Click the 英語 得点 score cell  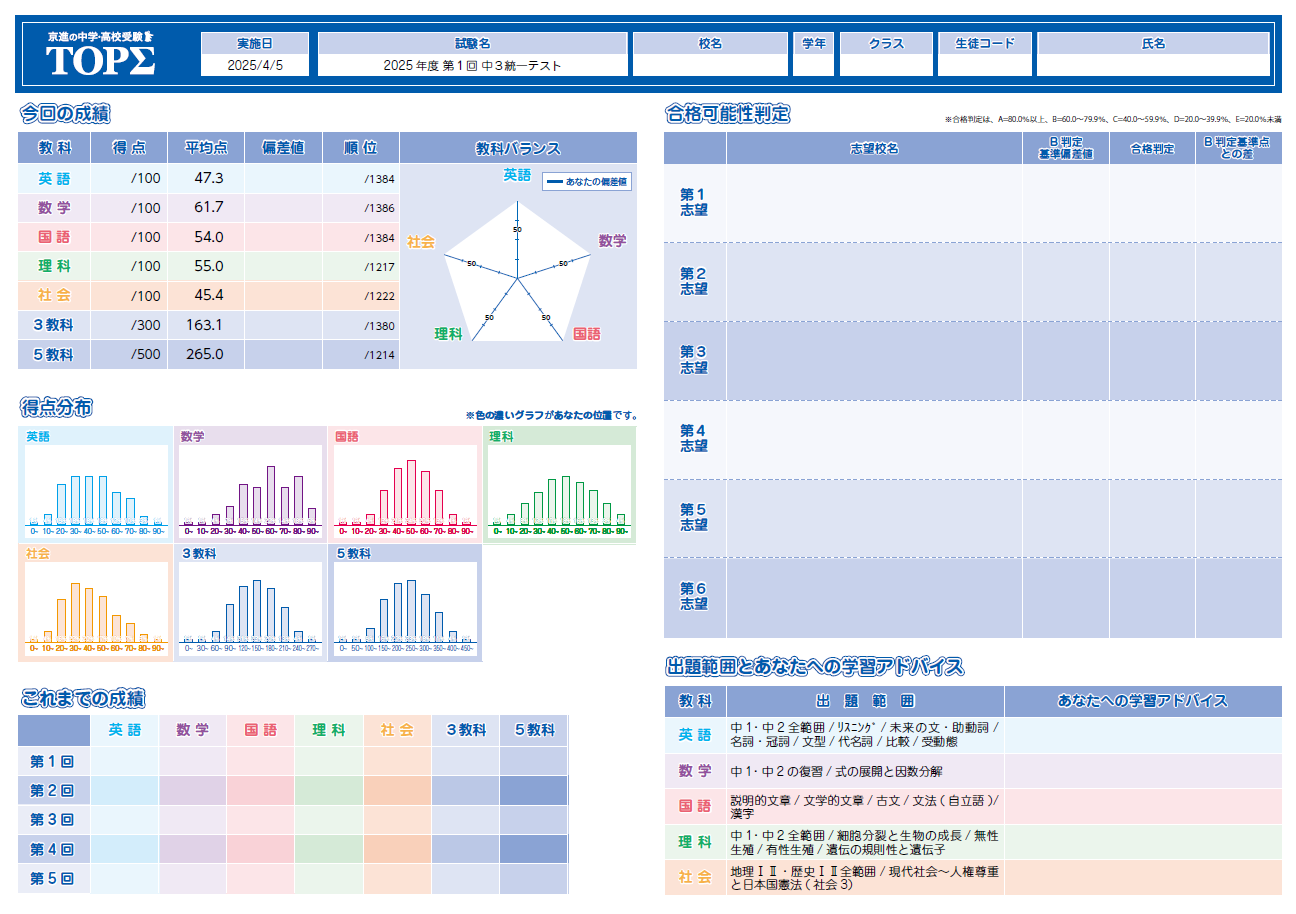pyautogui.click(x=129, y=179)
